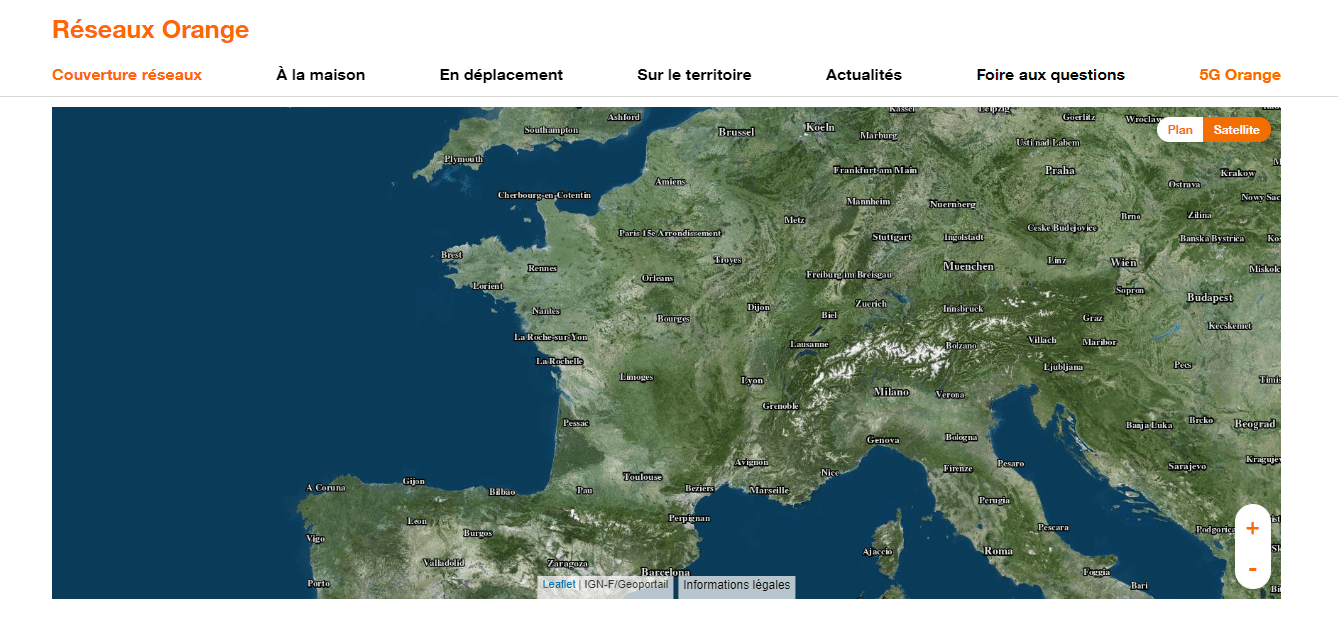1338x628 pixels.
Task: Click the Paris 15e Arrondissement map label
Action: [x=670, y=233]
